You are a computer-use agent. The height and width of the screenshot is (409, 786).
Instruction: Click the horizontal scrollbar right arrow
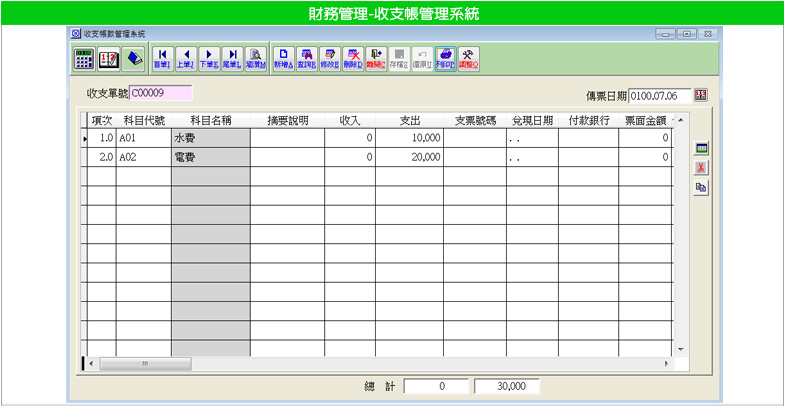(670, 363)
